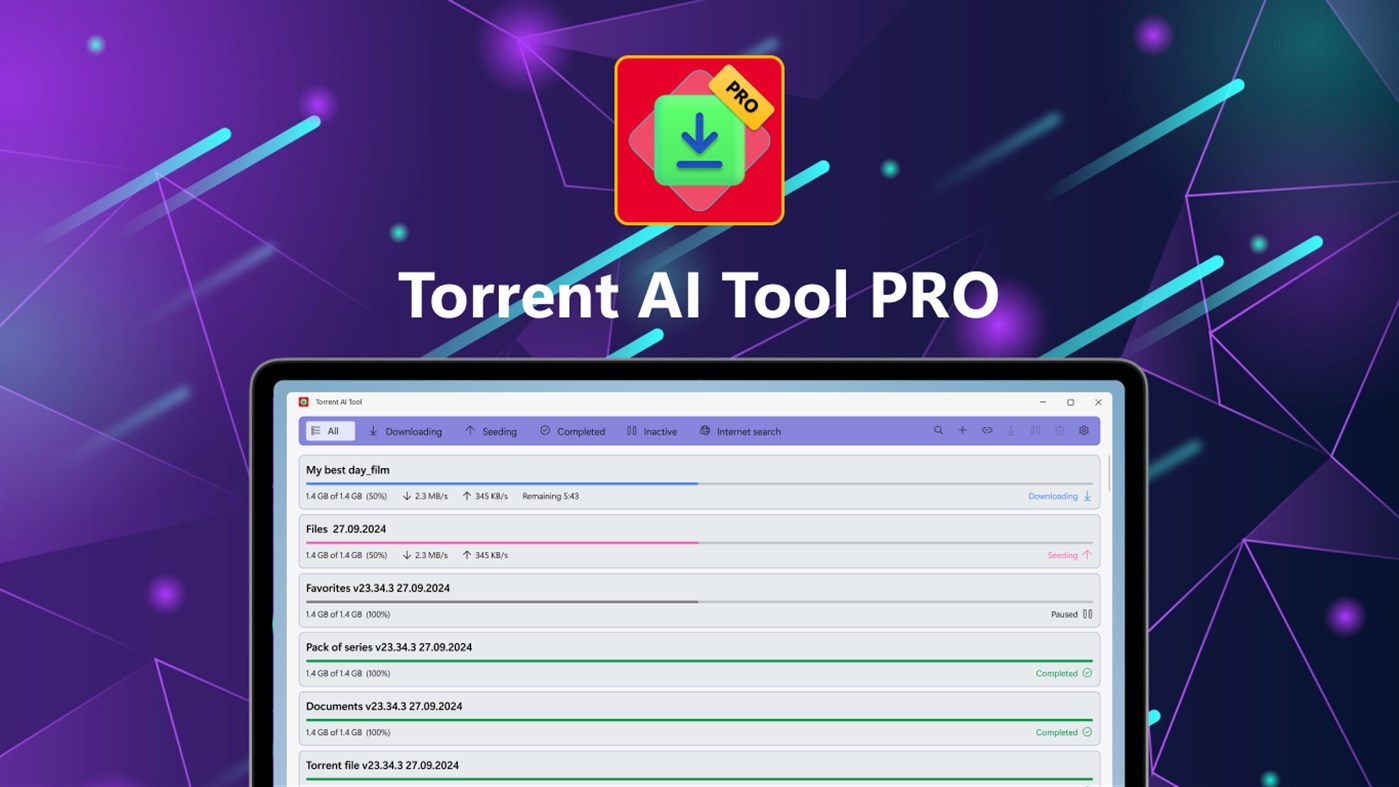Add a new torrent using the plus icon
This screenshot has width=1399, height=787.
963,430
